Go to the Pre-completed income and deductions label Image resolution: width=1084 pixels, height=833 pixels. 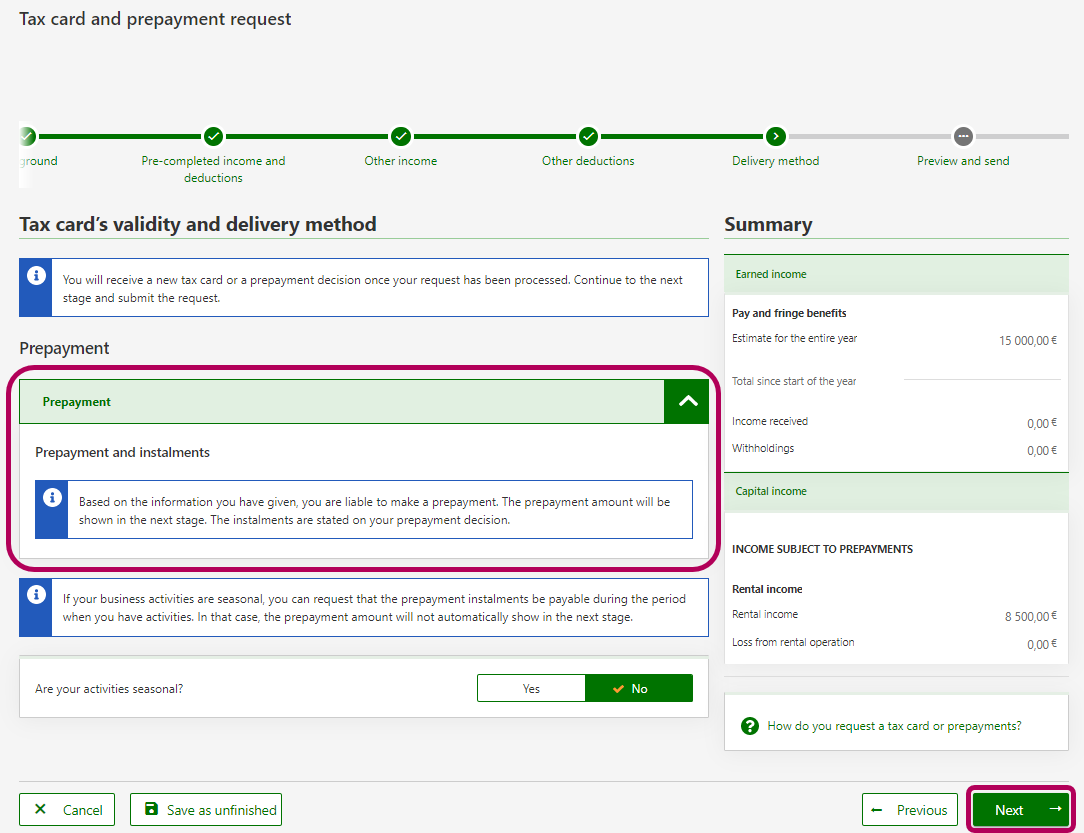[x=213, y=169]
